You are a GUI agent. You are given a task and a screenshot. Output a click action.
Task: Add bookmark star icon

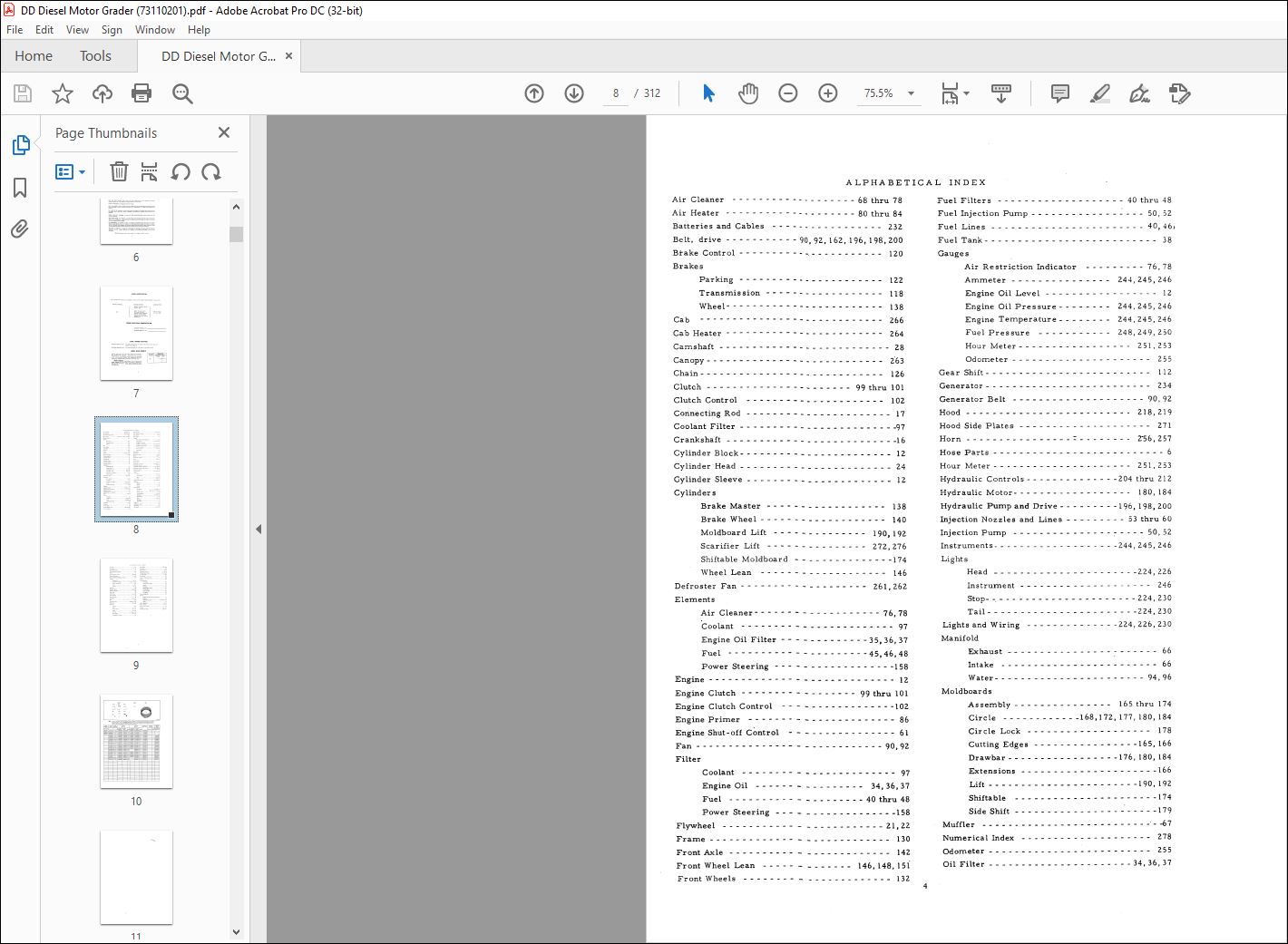coord(62,93)
